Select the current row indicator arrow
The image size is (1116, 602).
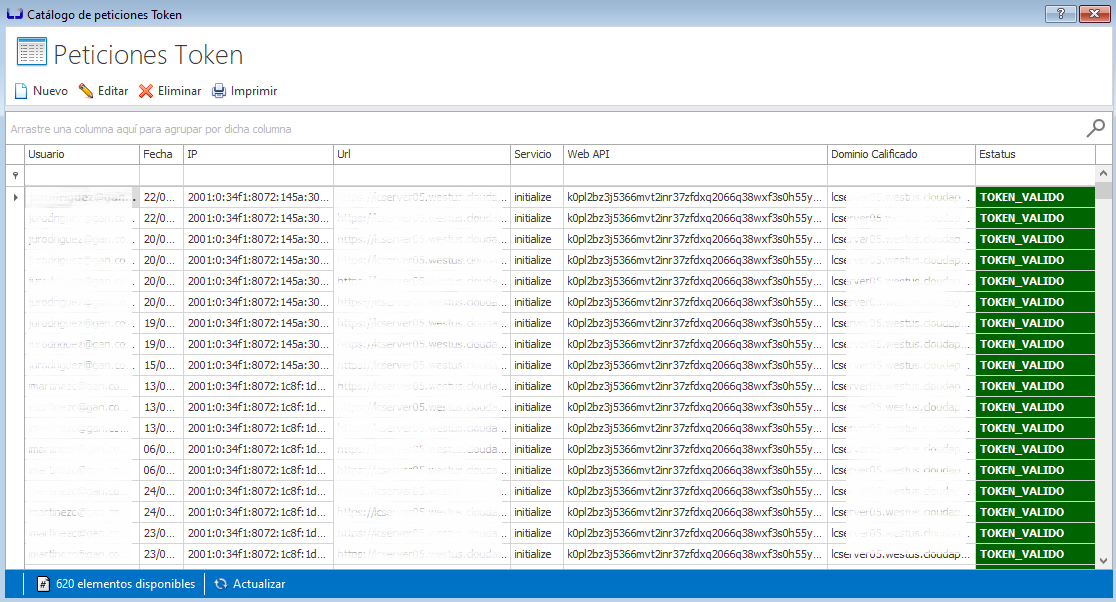[16, 197]
